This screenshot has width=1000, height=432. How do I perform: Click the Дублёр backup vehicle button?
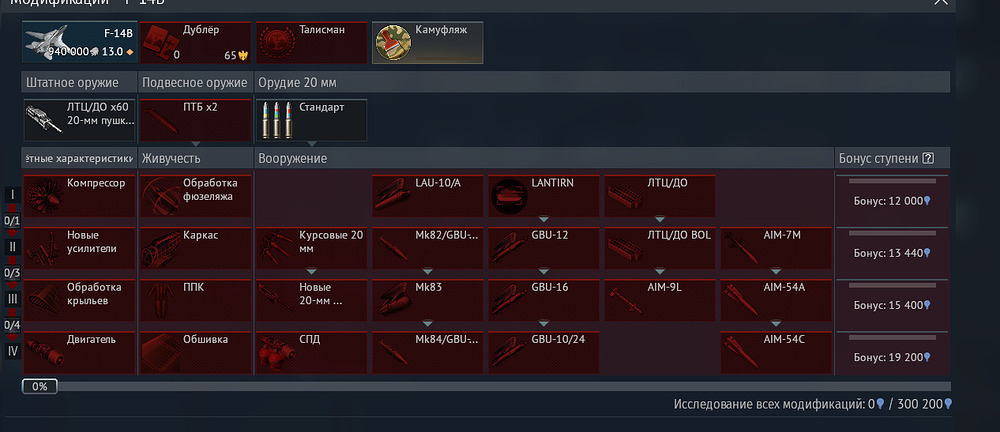tap(195, 43)
